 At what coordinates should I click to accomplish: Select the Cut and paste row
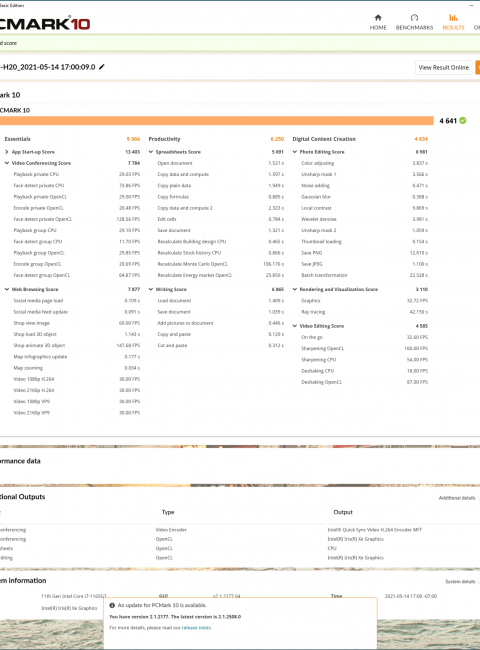pyautogui.click(x=221, y=345)
